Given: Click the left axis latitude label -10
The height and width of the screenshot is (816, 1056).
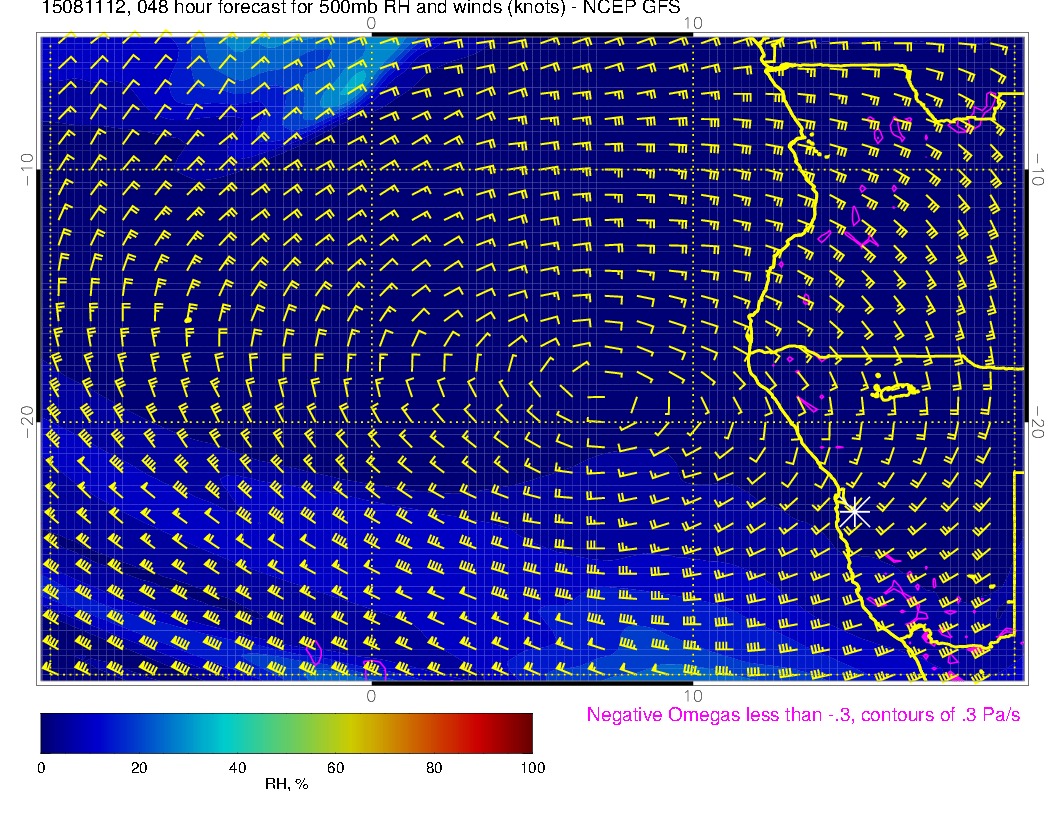Looking at the screenshot, I should 27,170.
